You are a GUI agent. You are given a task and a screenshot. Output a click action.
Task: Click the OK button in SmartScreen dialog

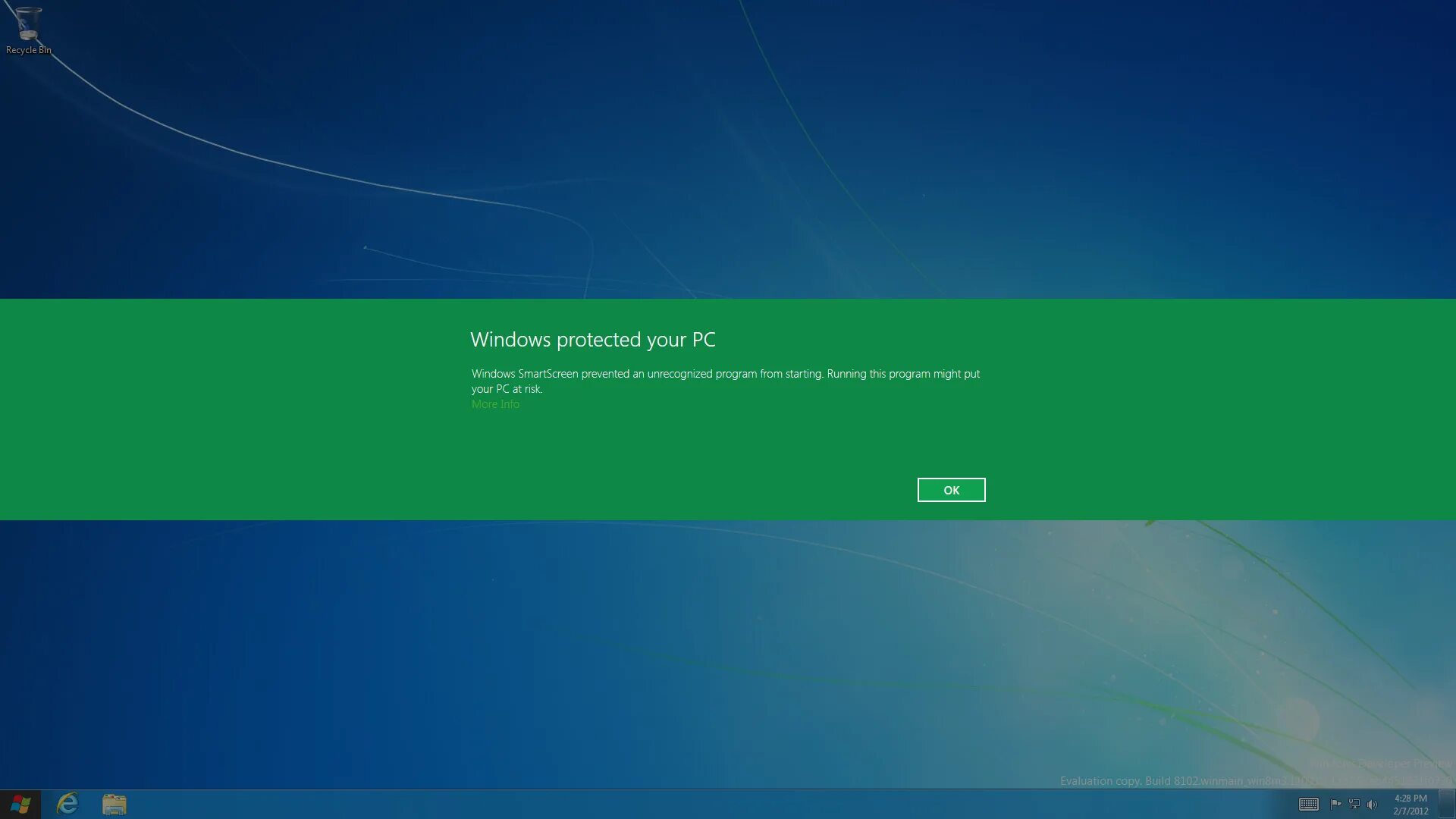pyautogui.click(x=951, y=490)
